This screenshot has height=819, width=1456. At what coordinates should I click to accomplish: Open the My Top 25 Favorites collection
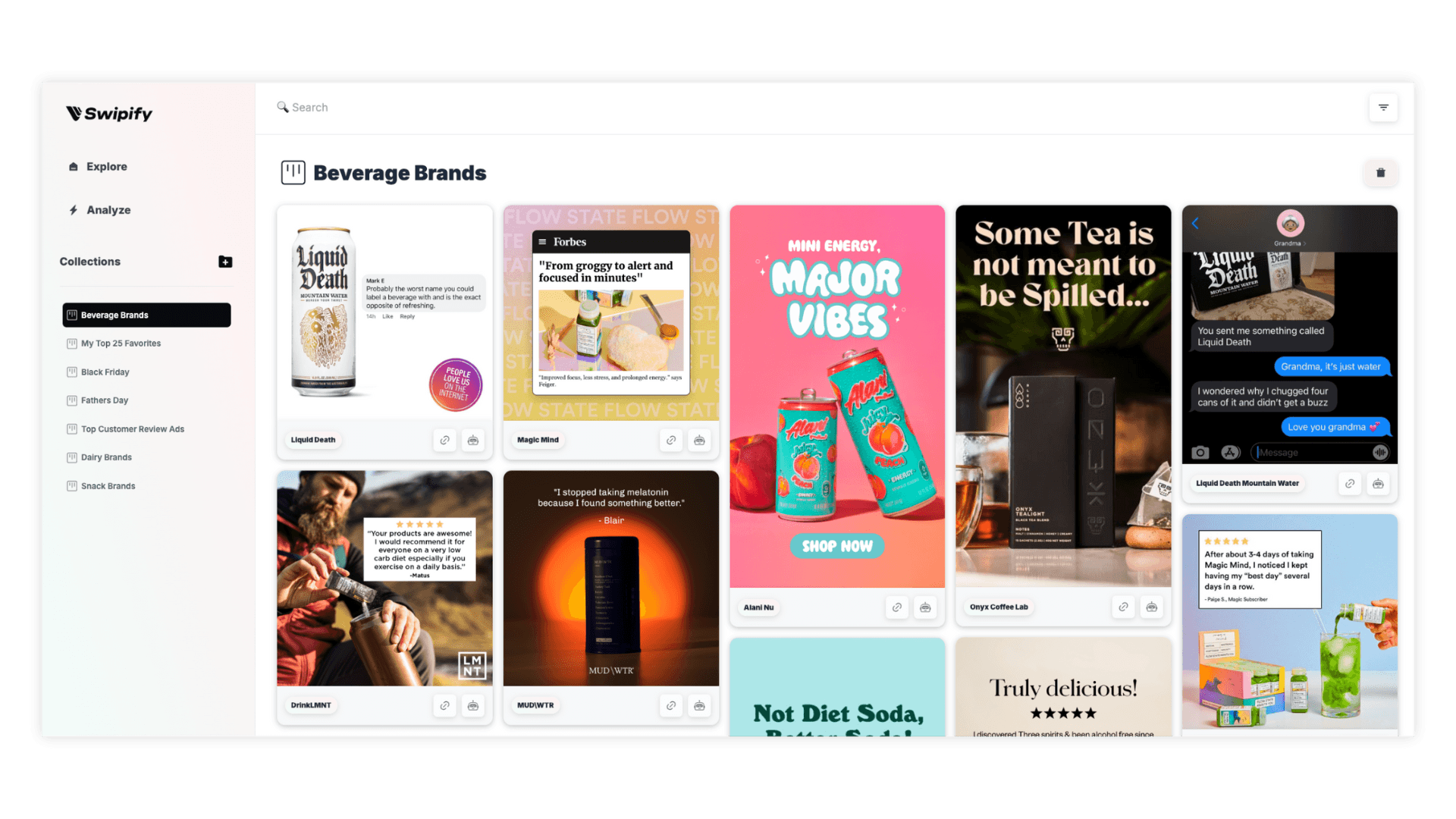pos(120,343)
